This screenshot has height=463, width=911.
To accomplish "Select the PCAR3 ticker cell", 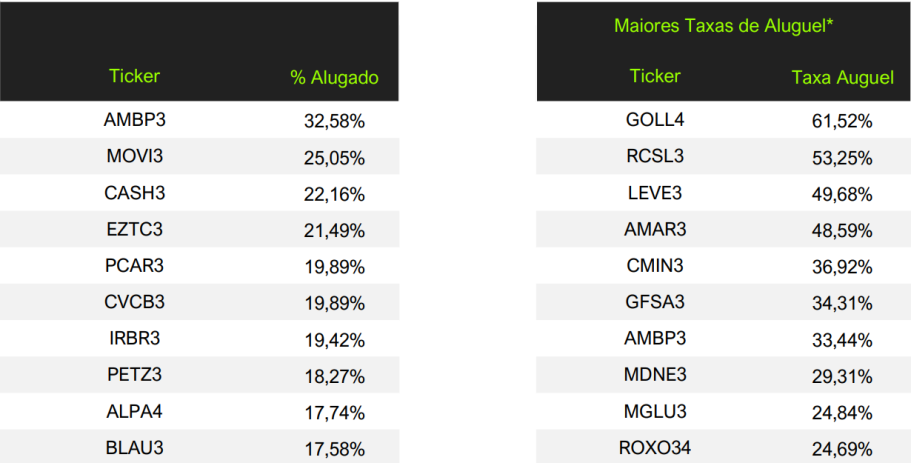I will click(134, 266).
